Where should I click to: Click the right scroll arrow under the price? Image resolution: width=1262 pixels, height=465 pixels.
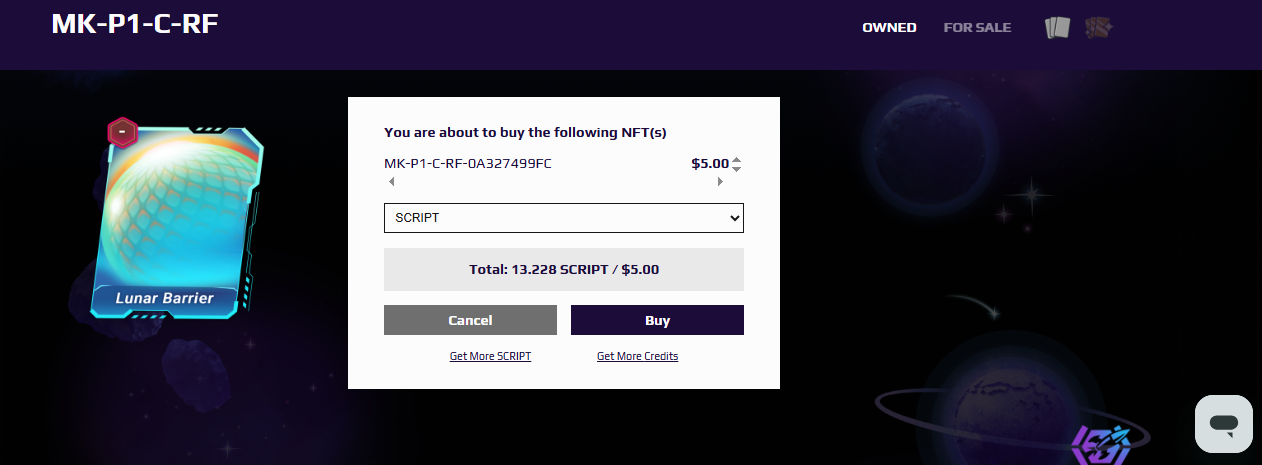click(x=719, y=182)
